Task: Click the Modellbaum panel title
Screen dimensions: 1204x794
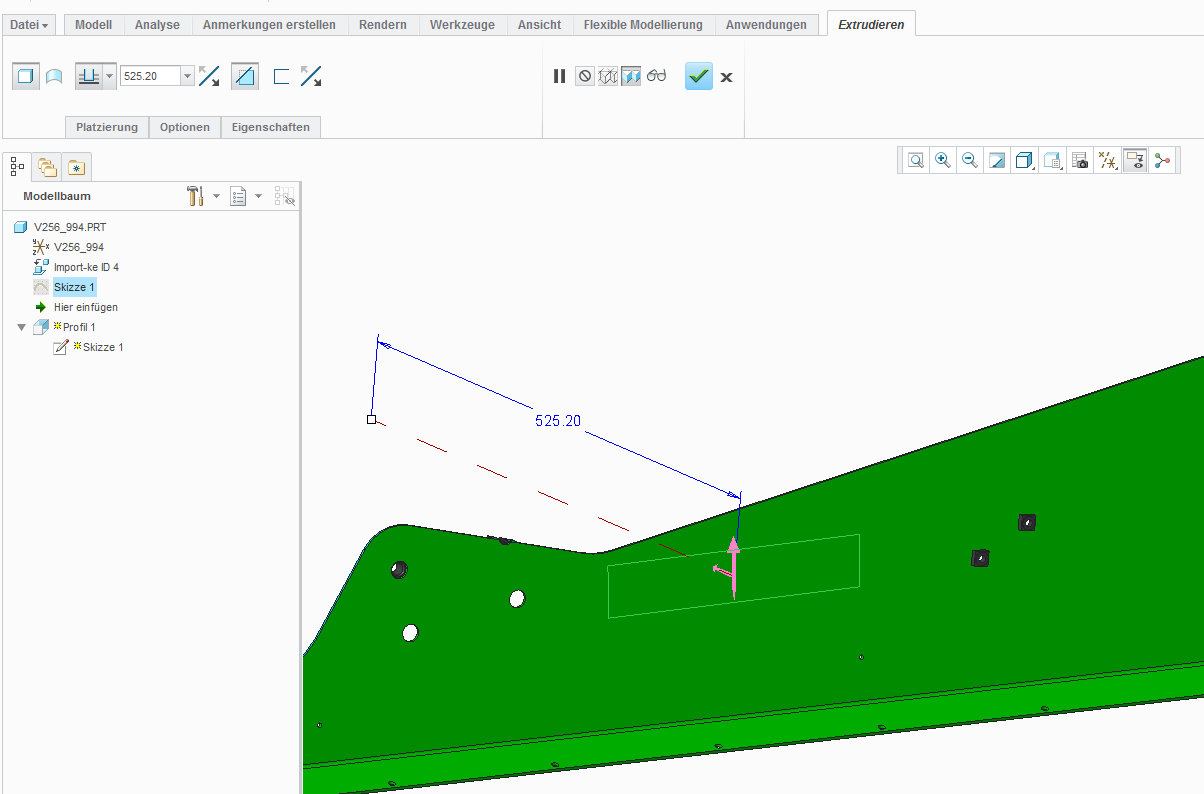Action: tap(57, 196)
